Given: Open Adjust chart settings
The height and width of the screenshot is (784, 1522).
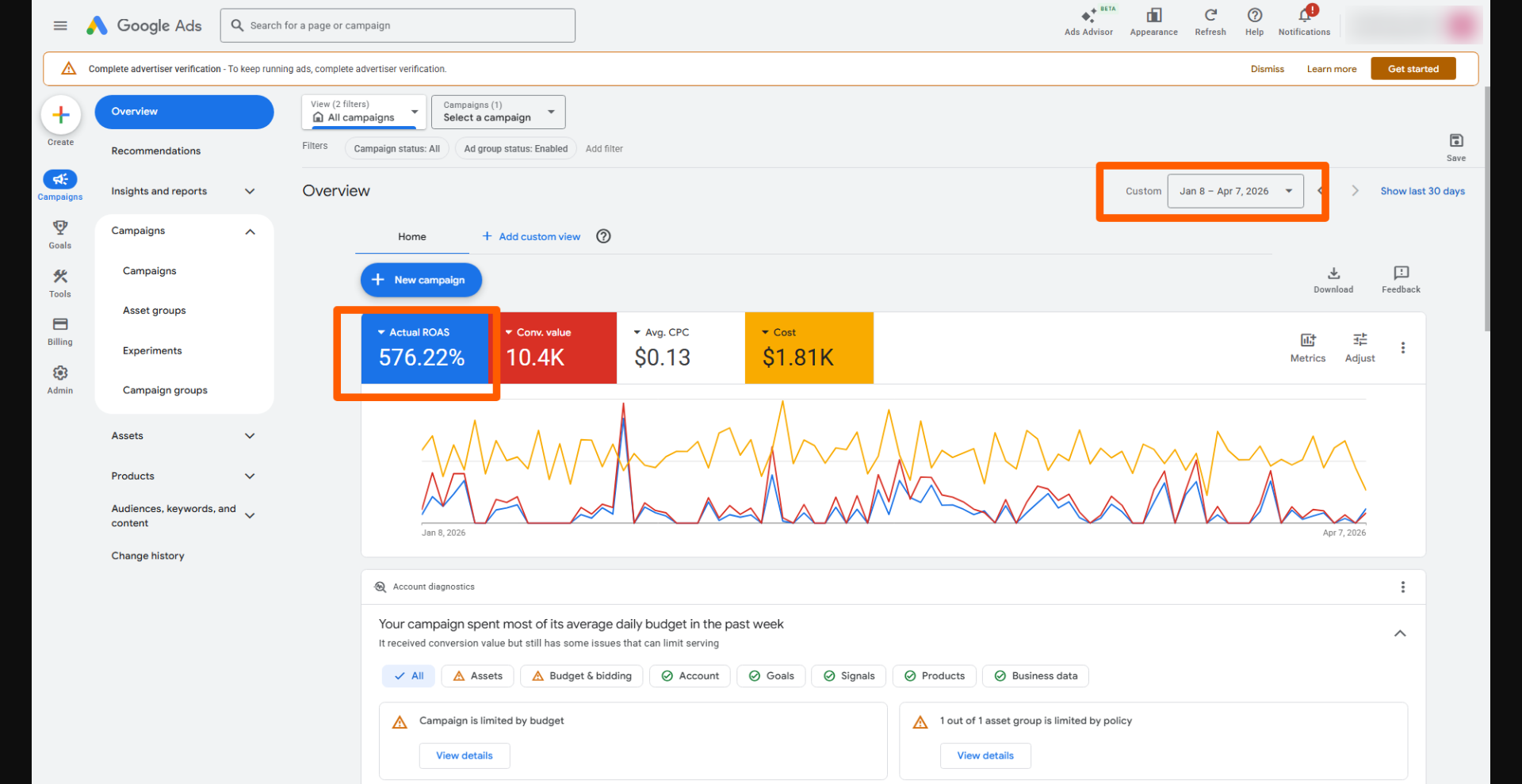Looking at the screenshot, I should point(1360,347).
